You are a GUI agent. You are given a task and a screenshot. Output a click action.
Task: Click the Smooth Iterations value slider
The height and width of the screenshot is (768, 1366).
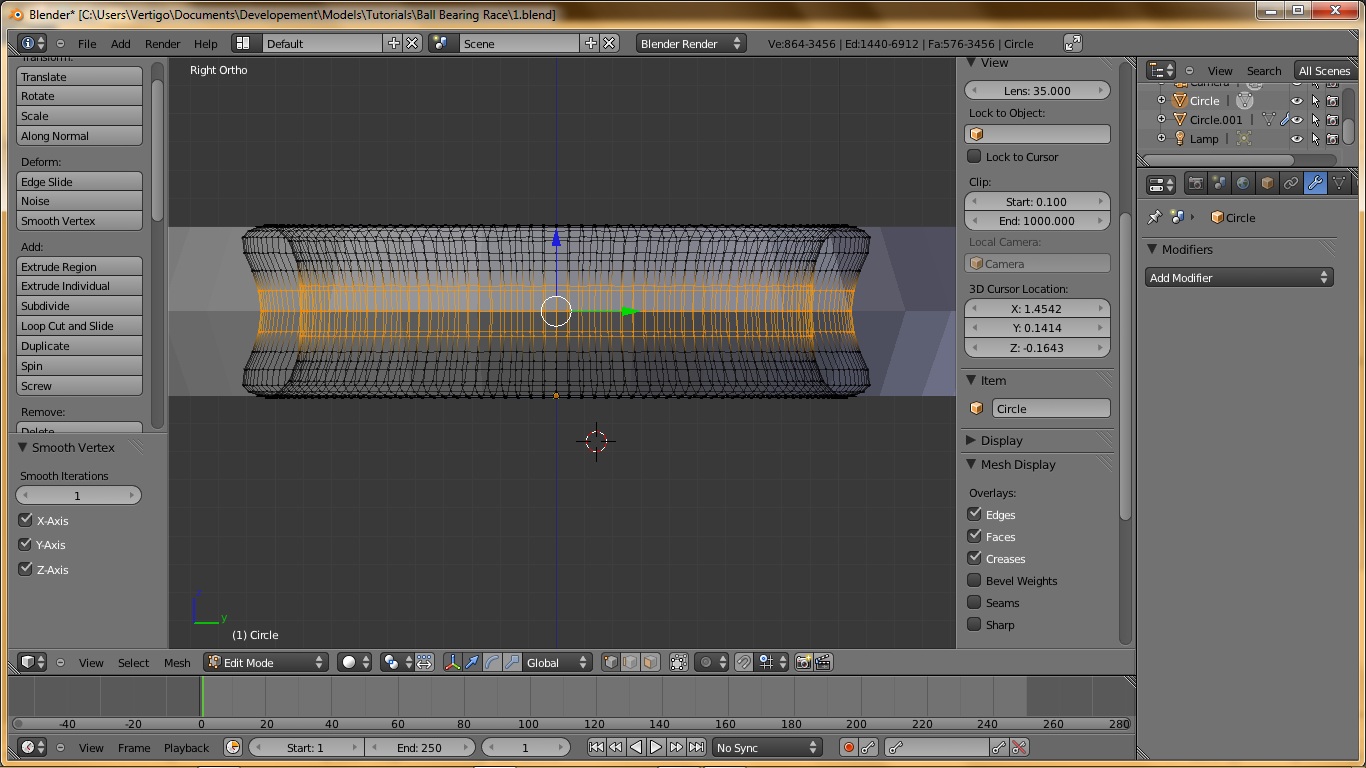(x=78, y=495)
